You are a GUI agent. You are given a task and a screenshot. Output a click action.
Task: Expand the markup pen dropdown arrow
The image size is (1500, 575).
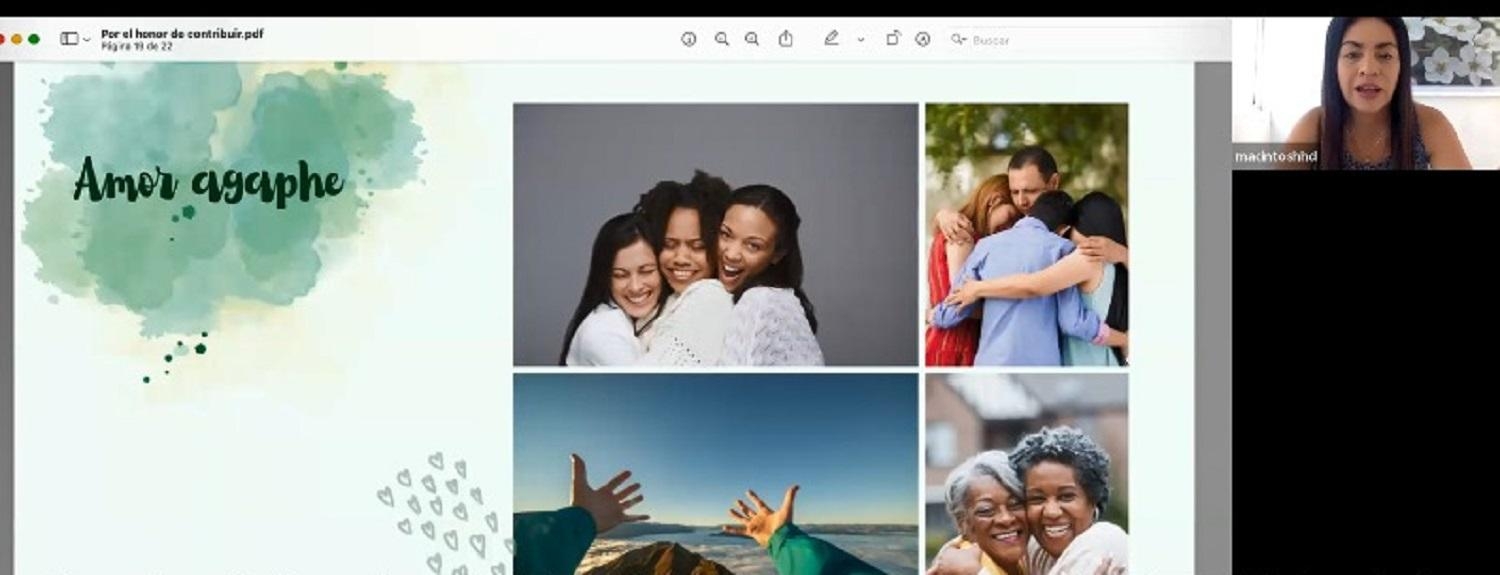(x=860, y=40)
